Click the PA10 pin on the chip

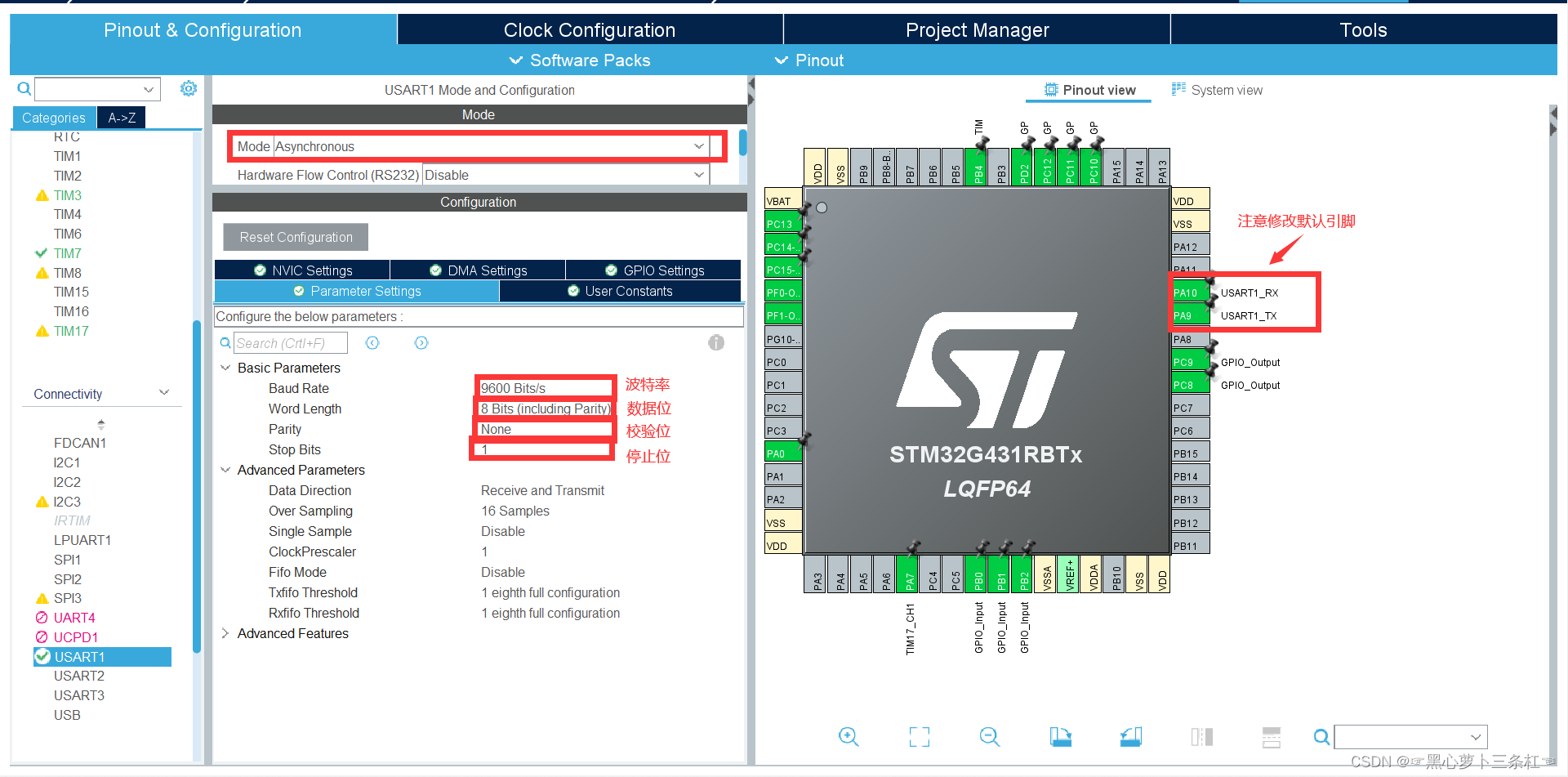(1190, 292)
